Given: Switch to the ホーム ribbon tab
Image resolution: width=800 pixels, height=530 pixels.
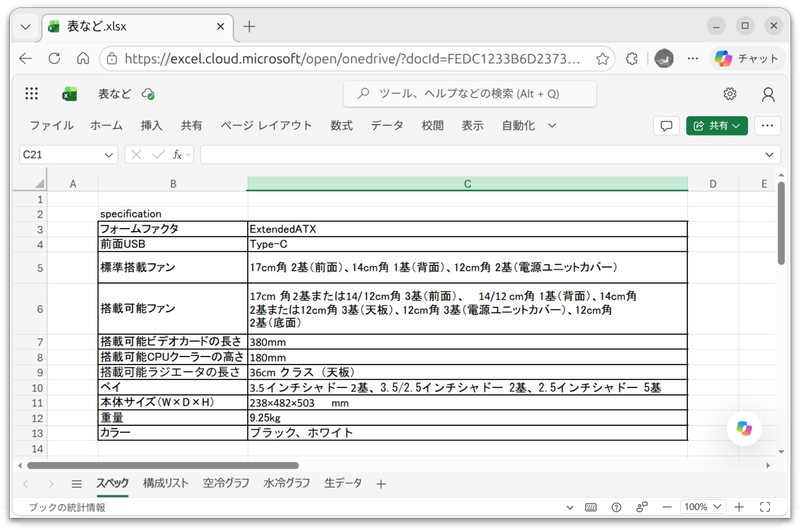Looking at the screenshot, I should (x=107, y=125).
